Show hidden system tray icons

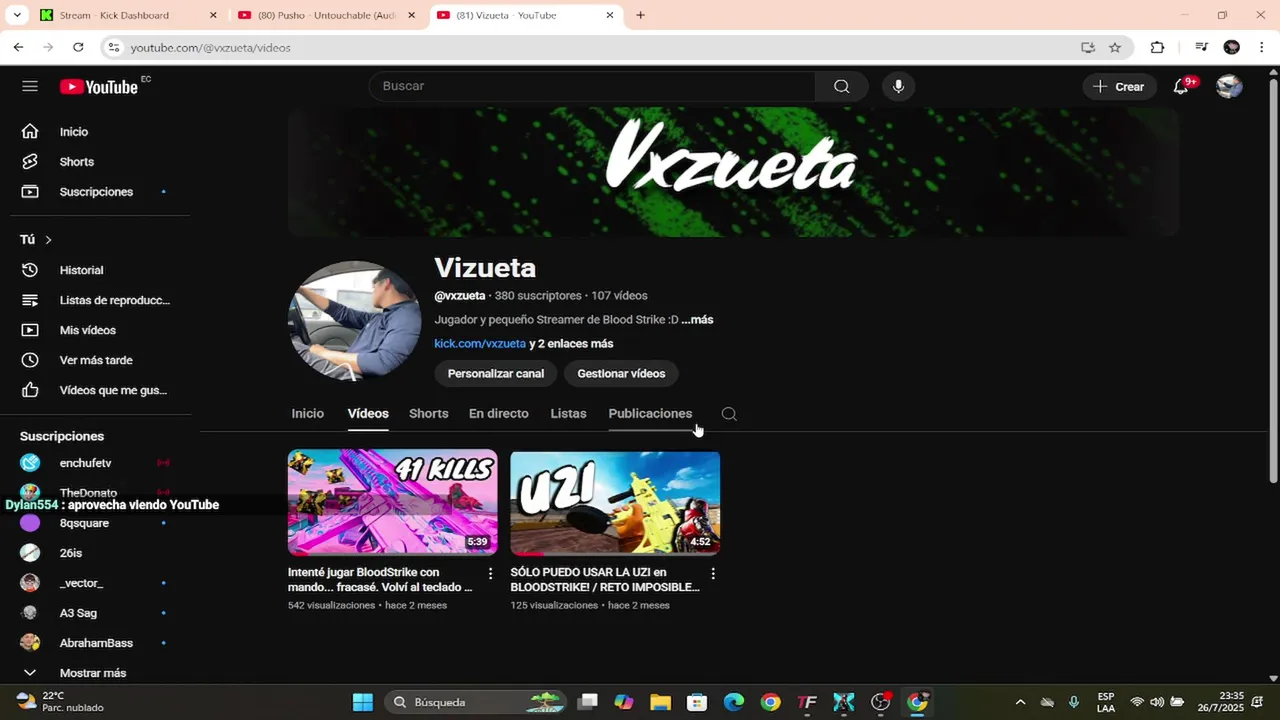coord(1020,702)
